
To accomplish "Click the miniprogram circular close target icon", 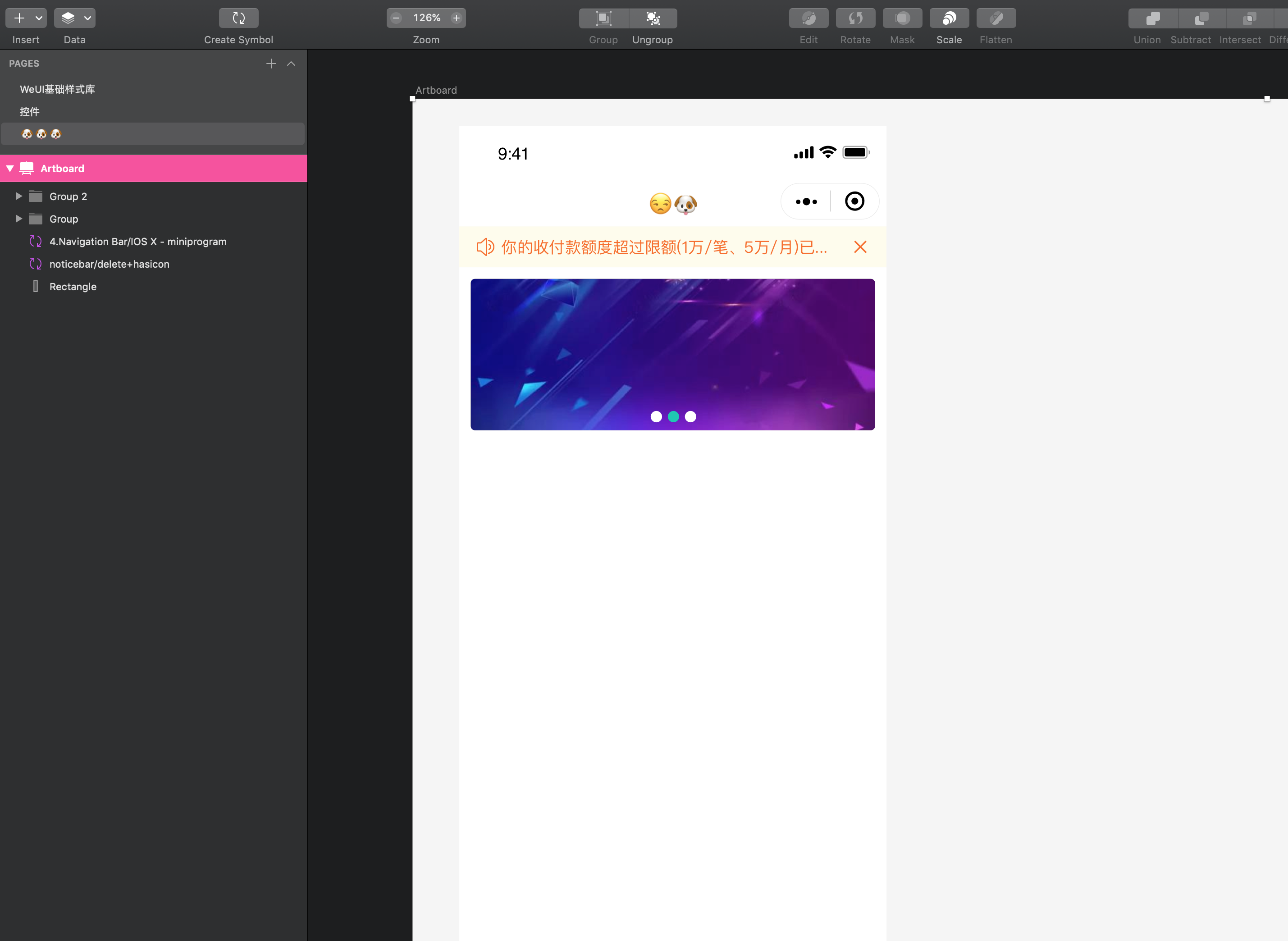I will pyautogui.click(x=854, y=201).
